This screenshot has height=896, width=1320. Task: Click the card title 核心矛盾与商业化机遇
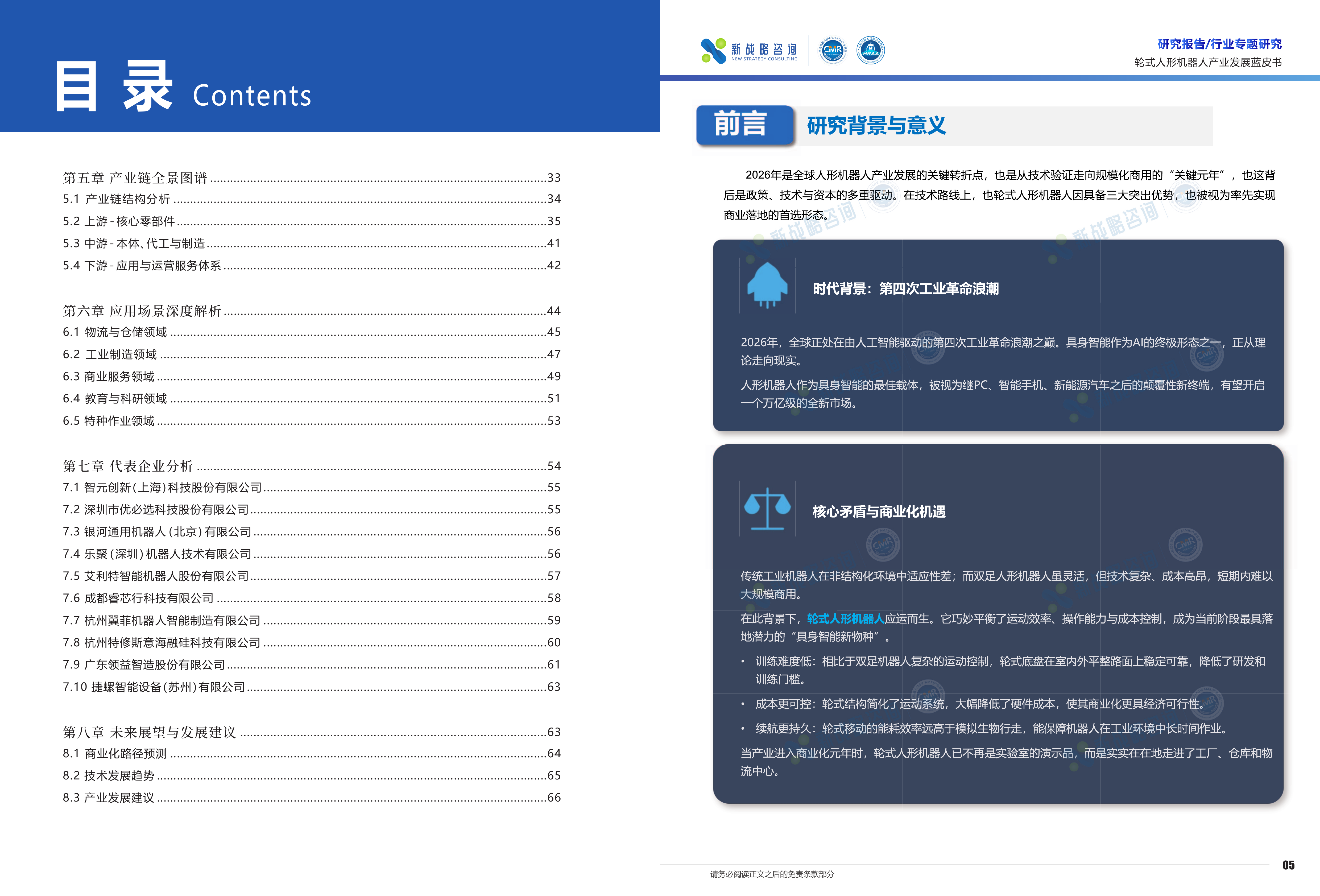tap(879, 512)
